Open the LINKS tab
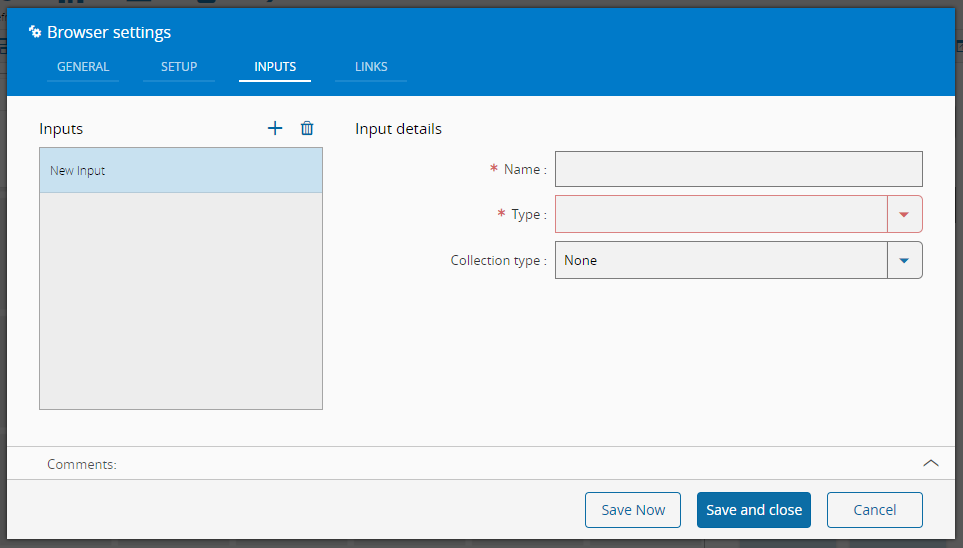This screenshot has height=548, width=963. point(371,67)
